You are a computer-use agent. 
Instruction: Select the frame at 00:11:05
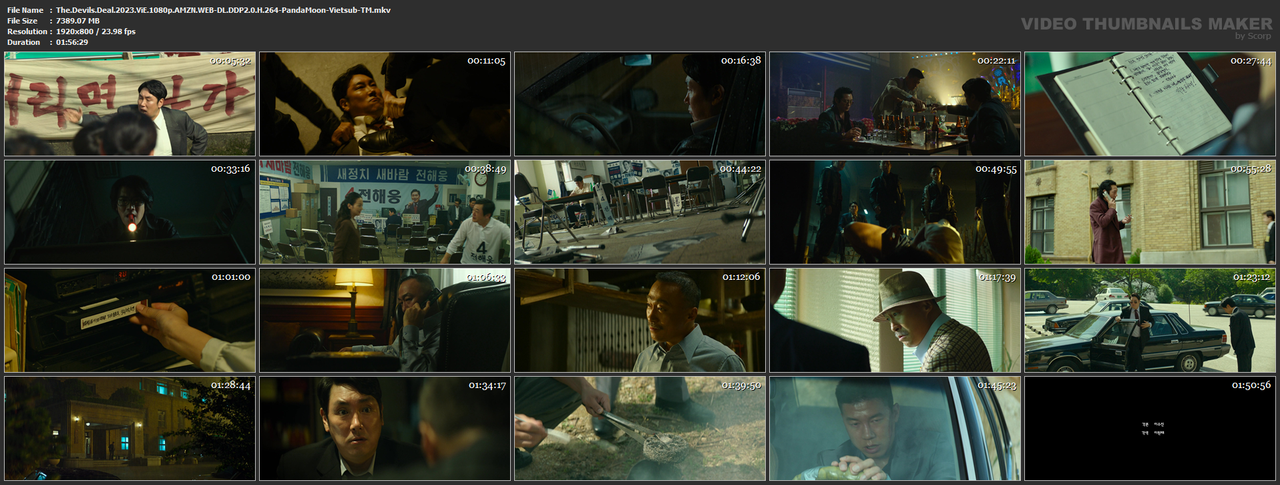coord(385,104)
